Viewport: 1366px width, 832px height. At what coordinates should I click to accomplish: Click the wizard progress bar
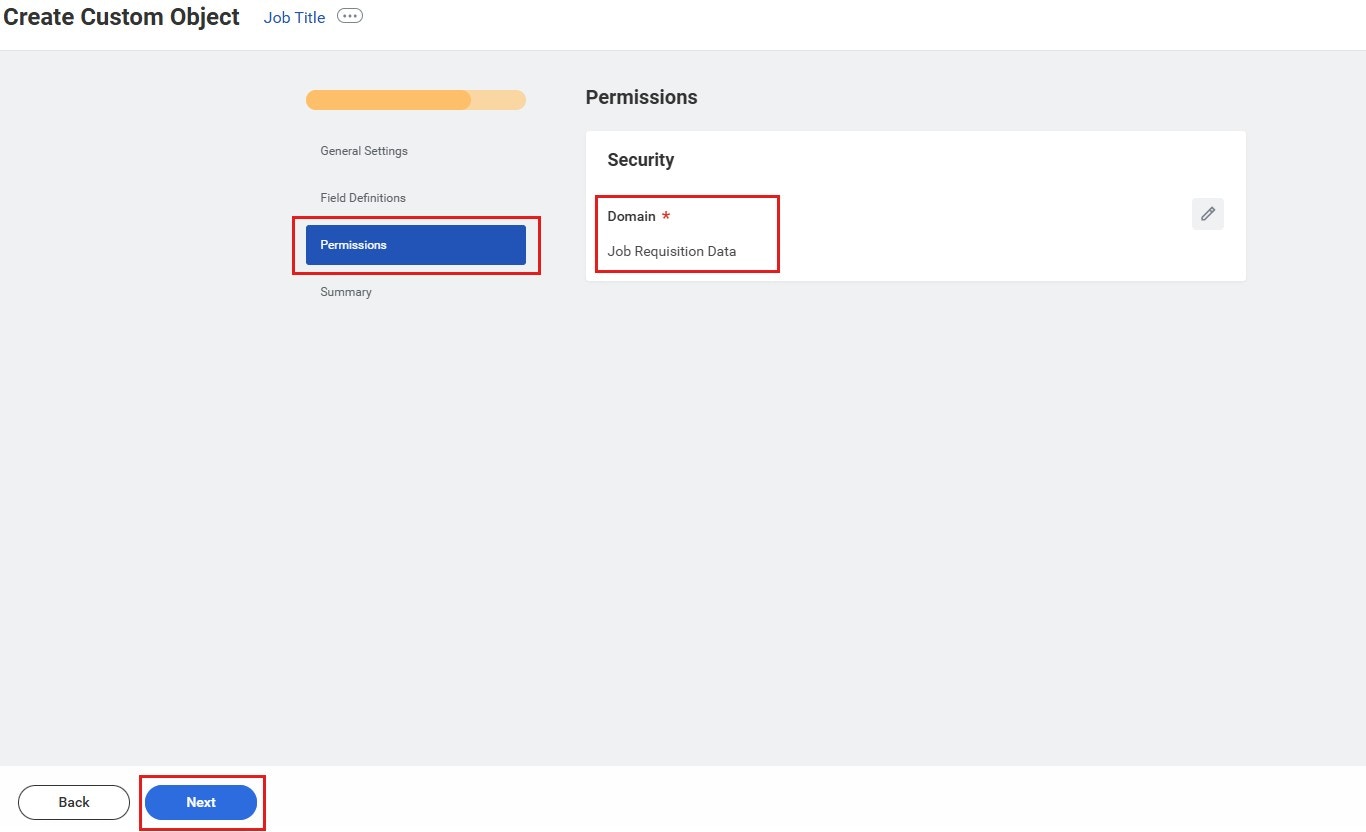click(415, 99)
